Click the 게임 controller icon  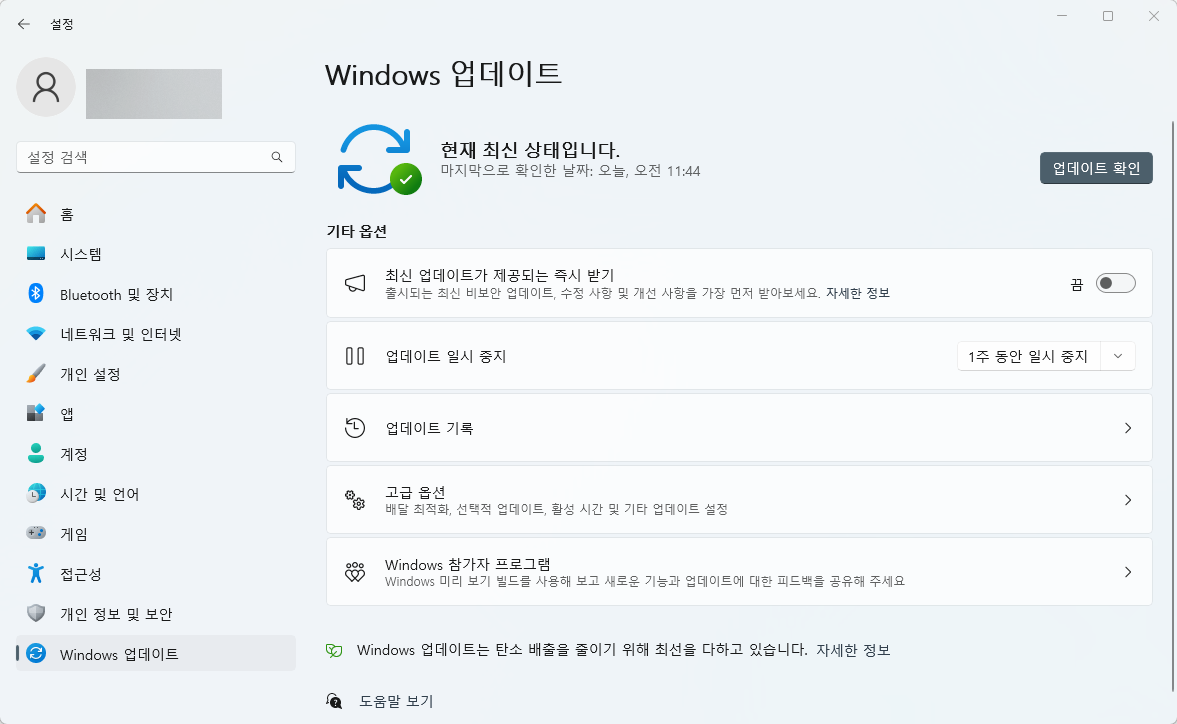pos(36,533)
